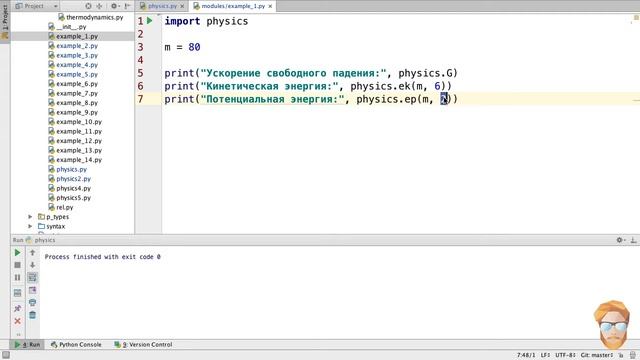Toggle the vertical 1: Project tool window tab

5,22
